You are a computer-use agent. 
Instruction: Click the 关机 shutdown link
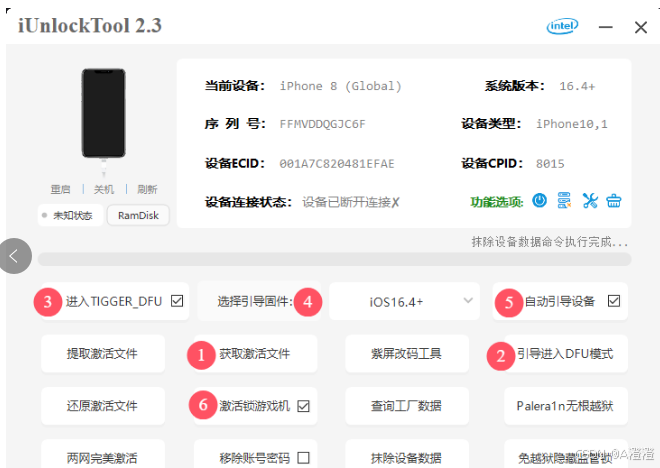tap(104, 189)
